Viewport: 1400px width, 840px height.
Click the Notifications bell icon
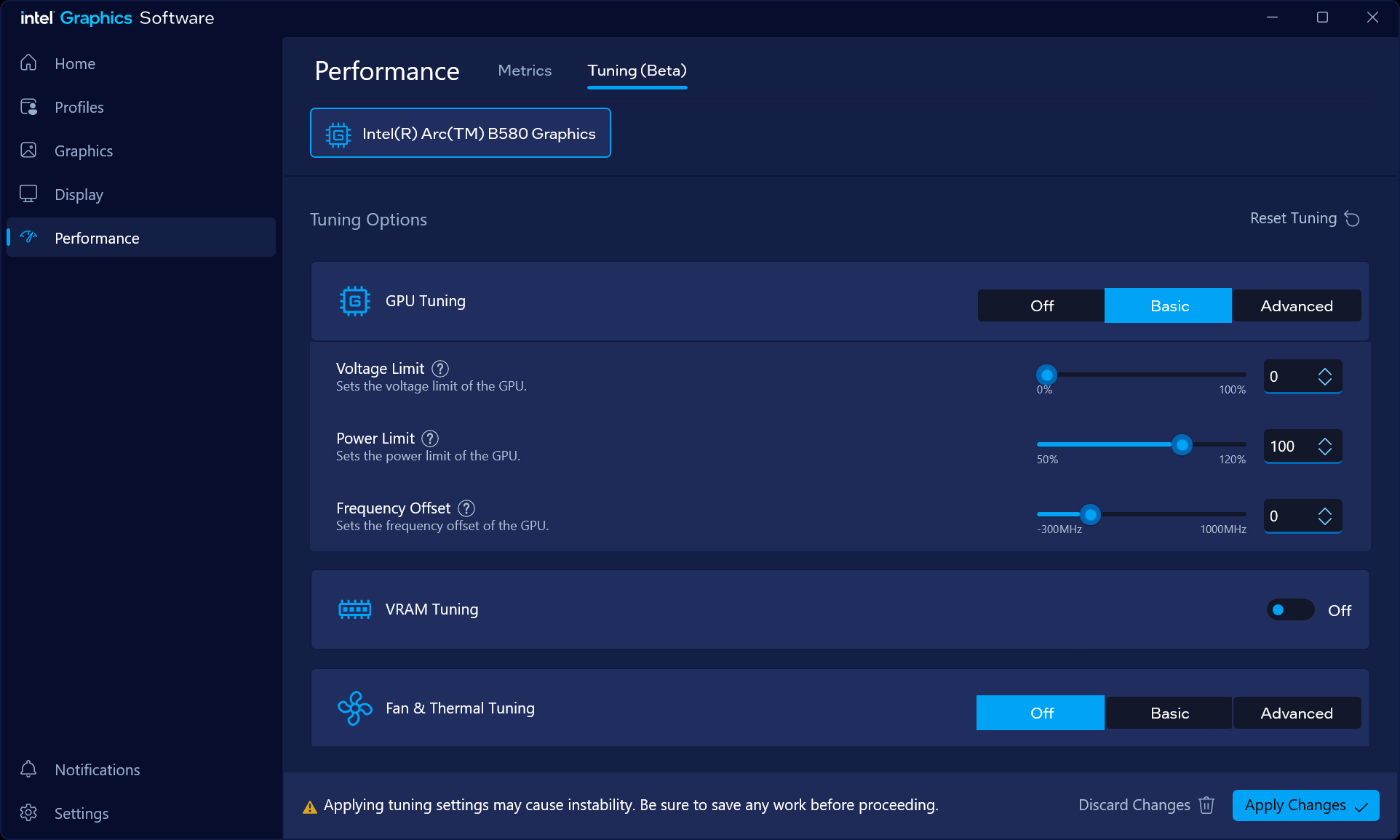[28, 769]
